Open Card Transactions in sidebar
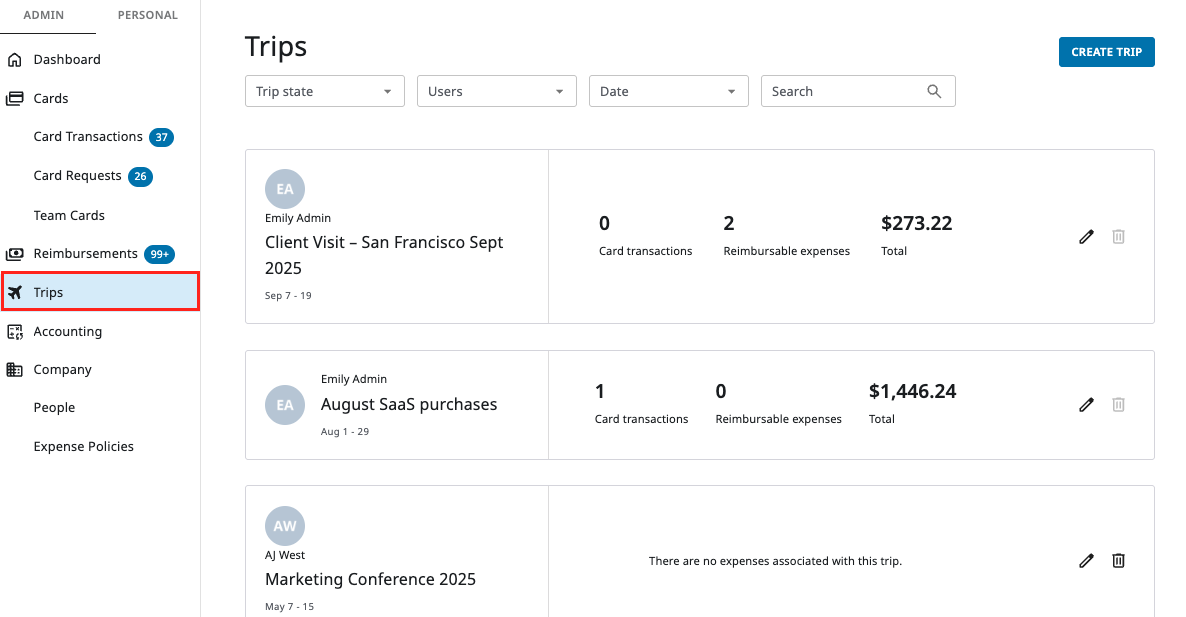The width and height of the screenshot is (1186, 617). click(x=88, y=137)
